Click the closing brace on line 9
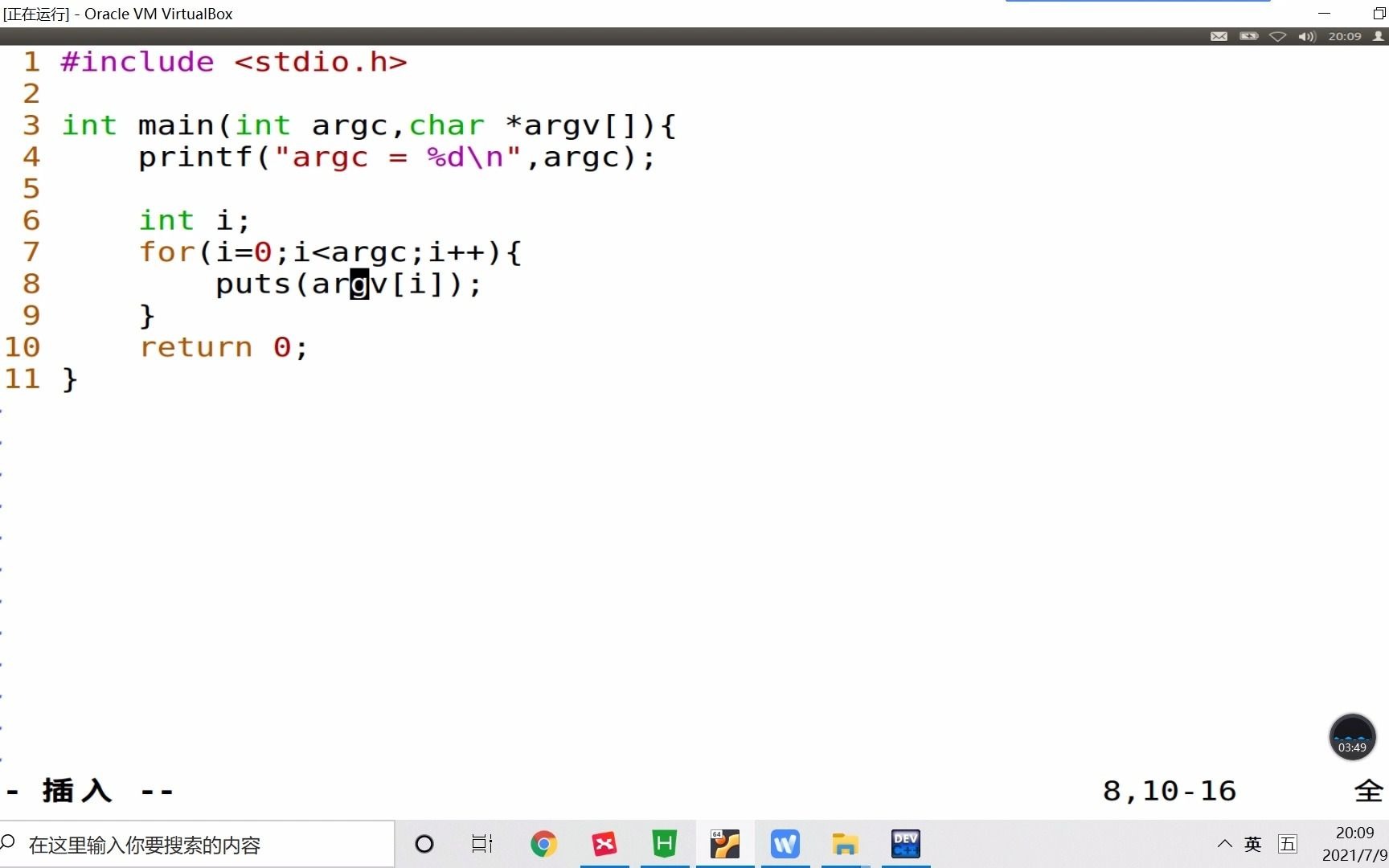Screen dimensions: 1389x868 [147, 315]
